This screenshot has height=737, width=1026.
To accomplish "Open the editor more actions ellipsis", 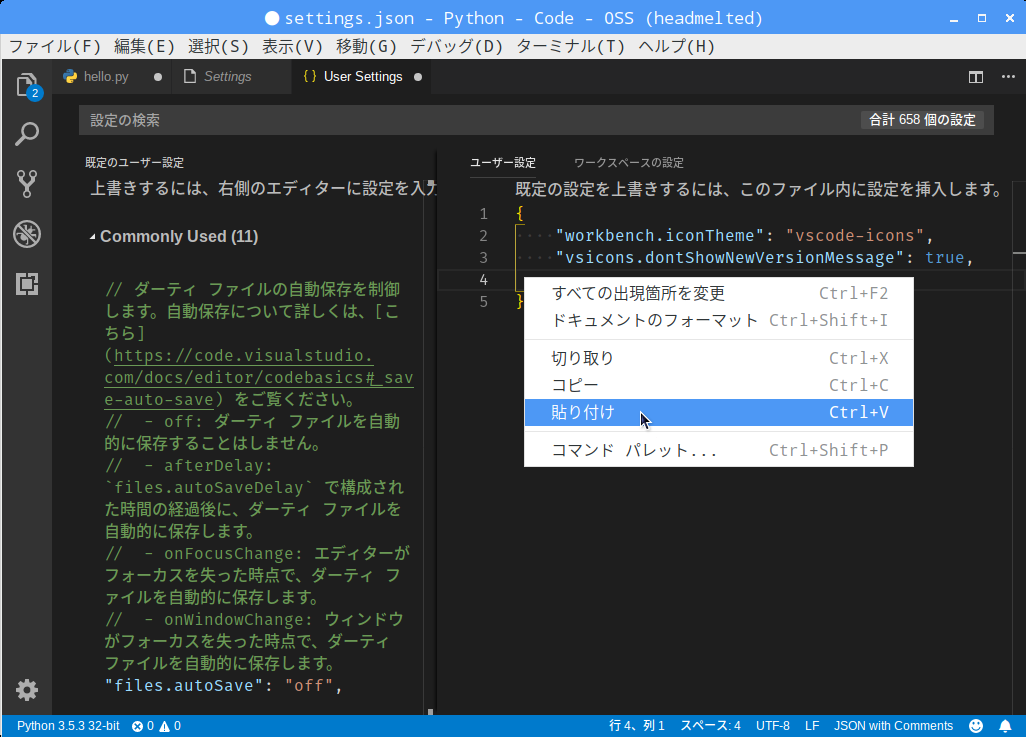I will pyautogui.click(x=1008, y=77).
